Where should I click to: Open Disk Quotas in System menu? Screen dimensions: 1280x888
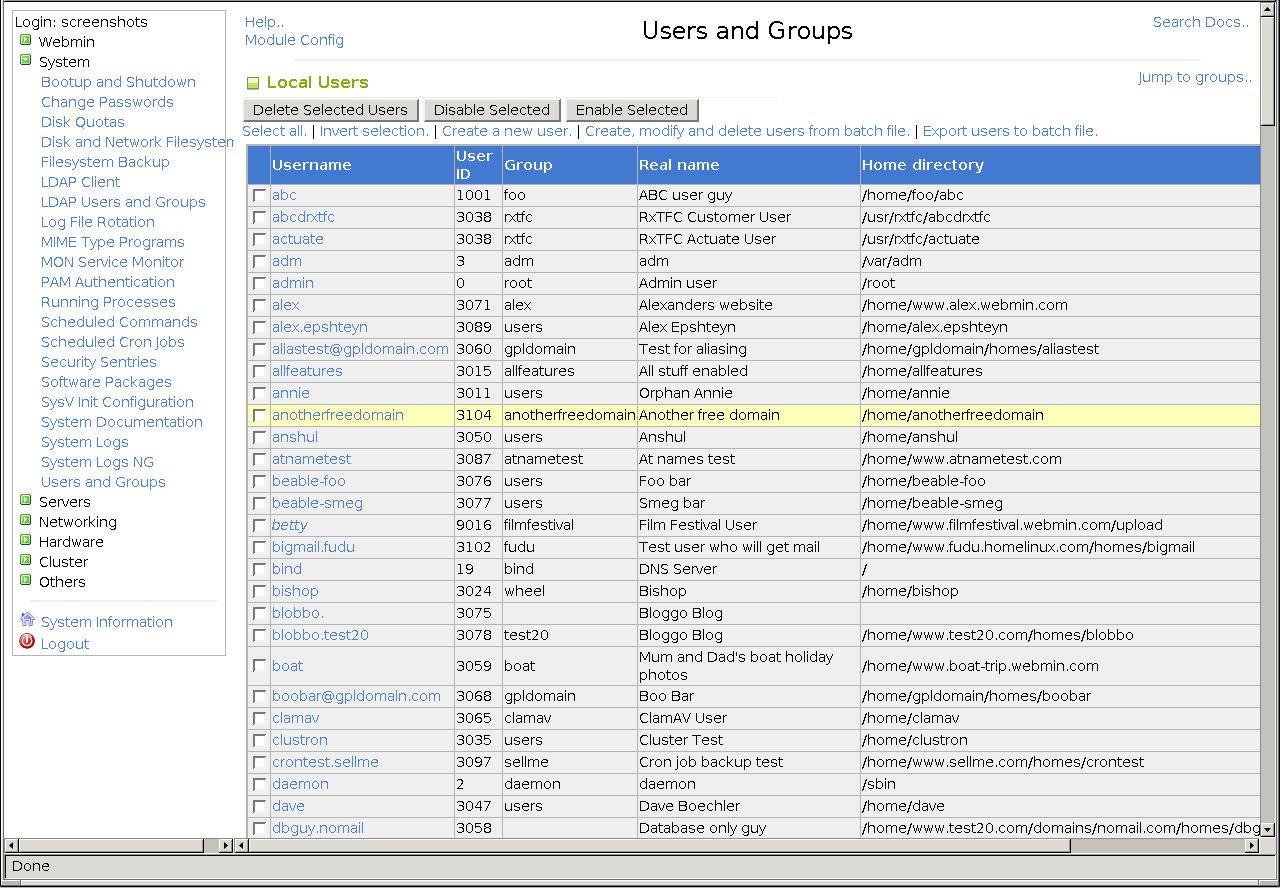[x=83, y=122]
